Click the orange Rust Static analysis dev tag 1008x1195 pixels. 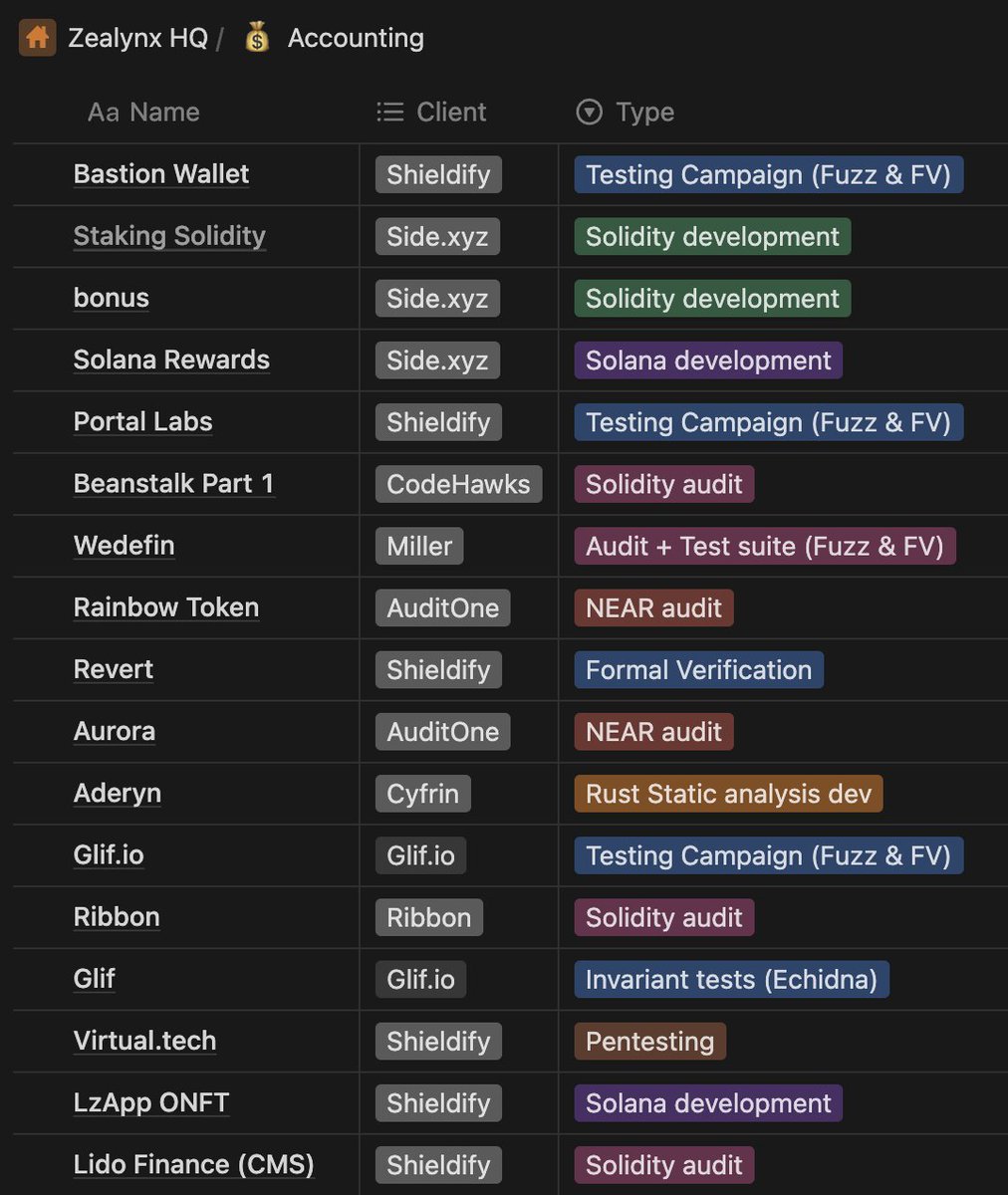tap(728, 794)
